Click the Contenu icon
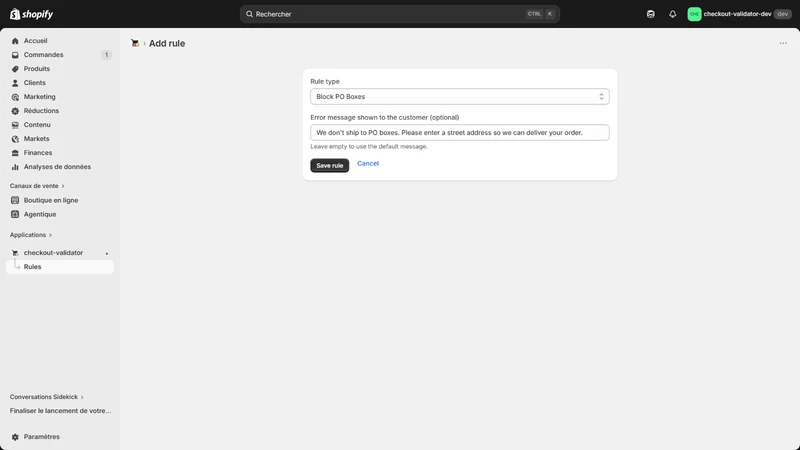Viewport: 800px width, 450px height. click(15, 124)
